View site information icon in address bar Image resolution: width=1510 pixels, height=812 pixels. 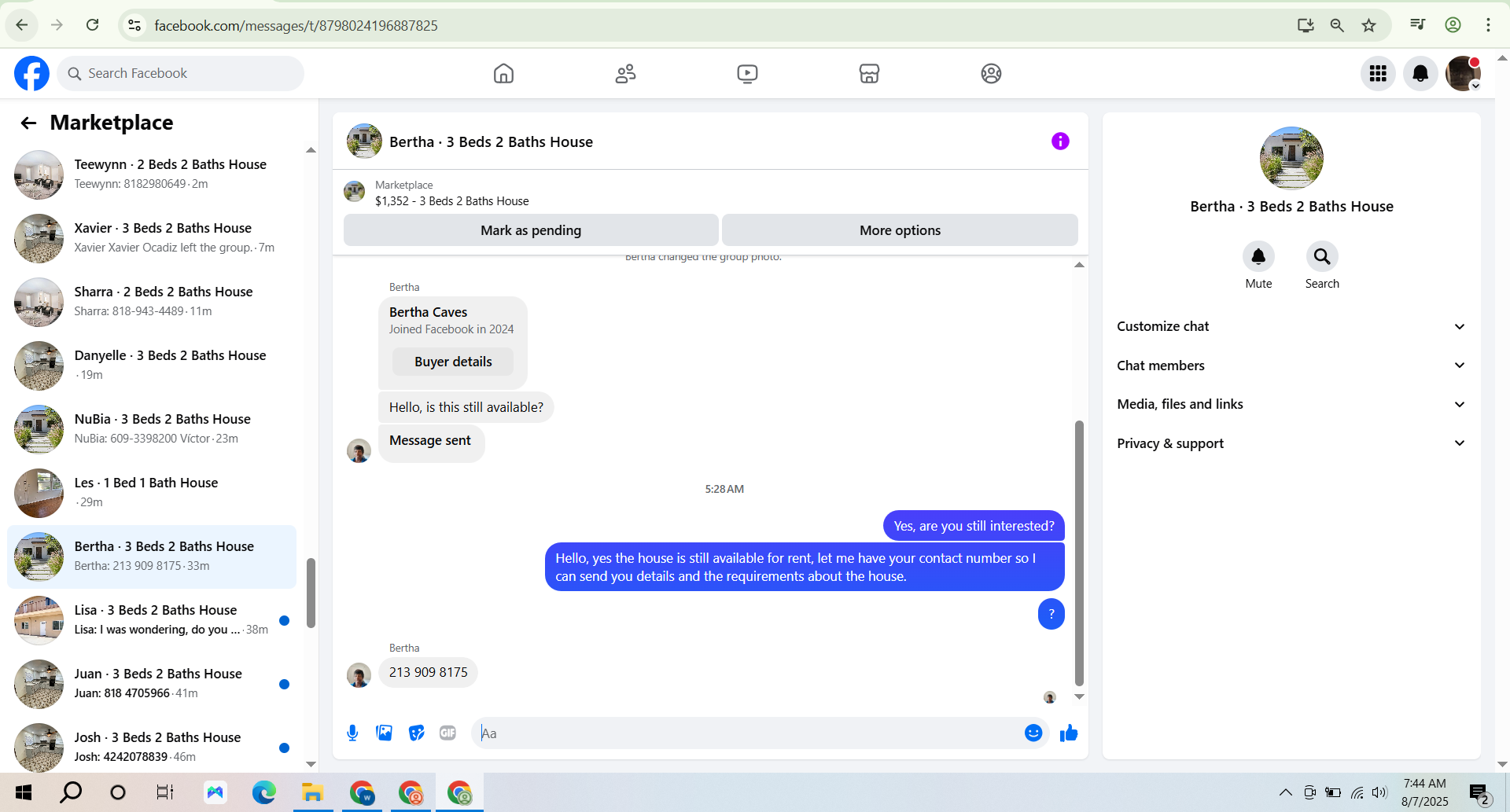point(134,25)
